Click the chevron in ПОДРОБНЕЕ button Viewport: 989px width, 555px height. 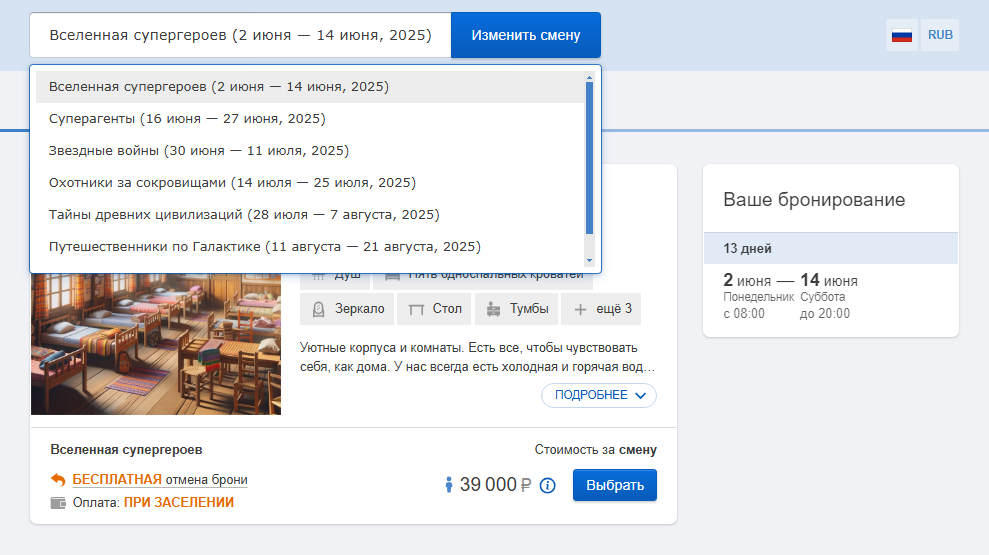(640, 395)
